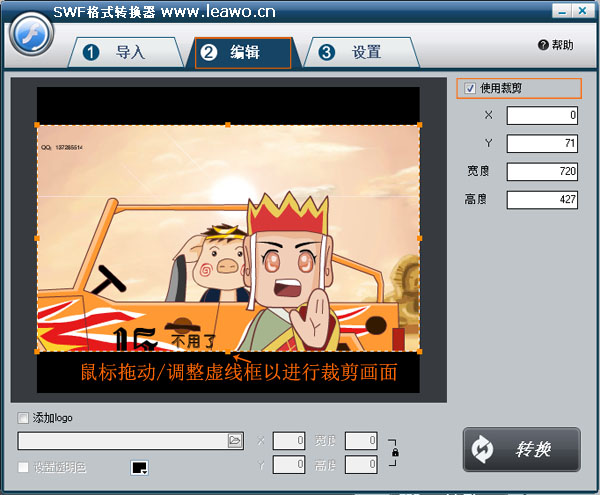600x495 pixels.
Task: Click the top-center crop handle
Action: (228, 125)
